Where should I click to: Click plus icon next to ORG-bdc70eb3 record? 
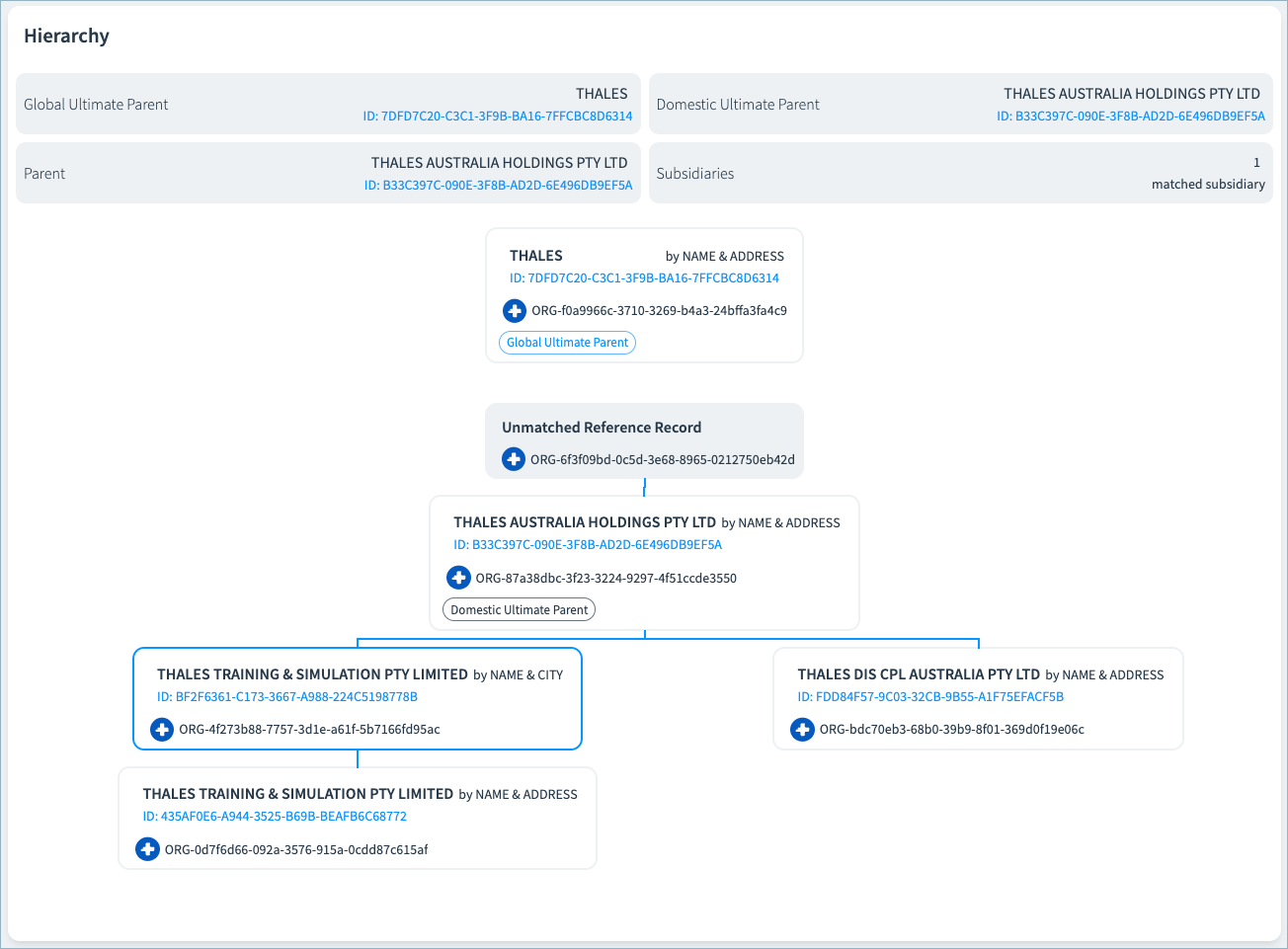coord(802,730)
